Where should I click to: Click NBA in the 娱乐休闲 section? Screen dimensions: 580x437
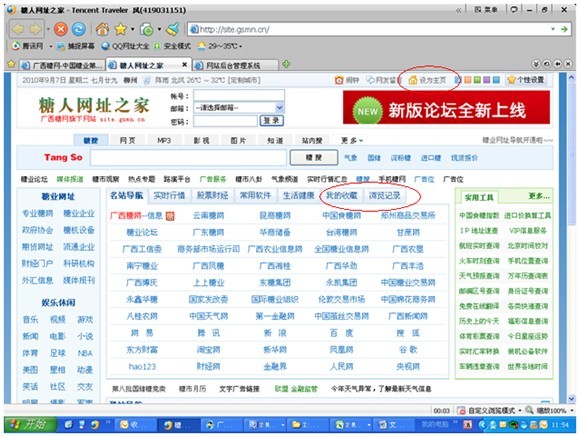pos(85,353)
